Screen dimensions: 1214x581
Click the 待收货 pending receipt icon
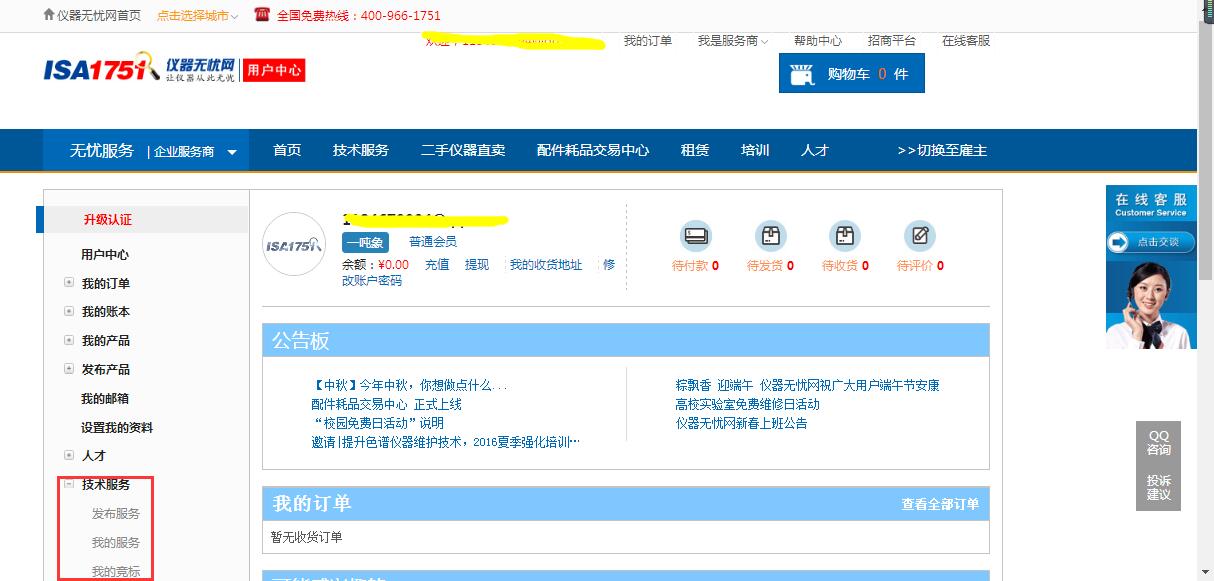coord(845,237)
